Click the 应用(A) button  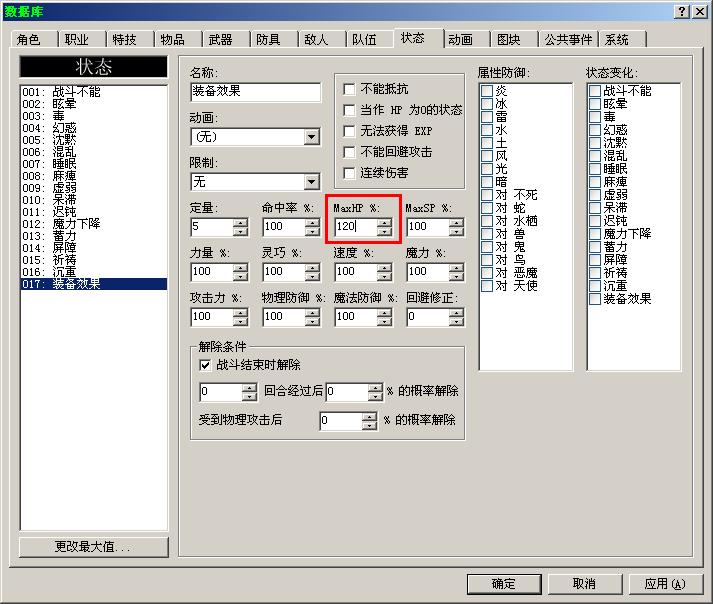coord(665,584)
